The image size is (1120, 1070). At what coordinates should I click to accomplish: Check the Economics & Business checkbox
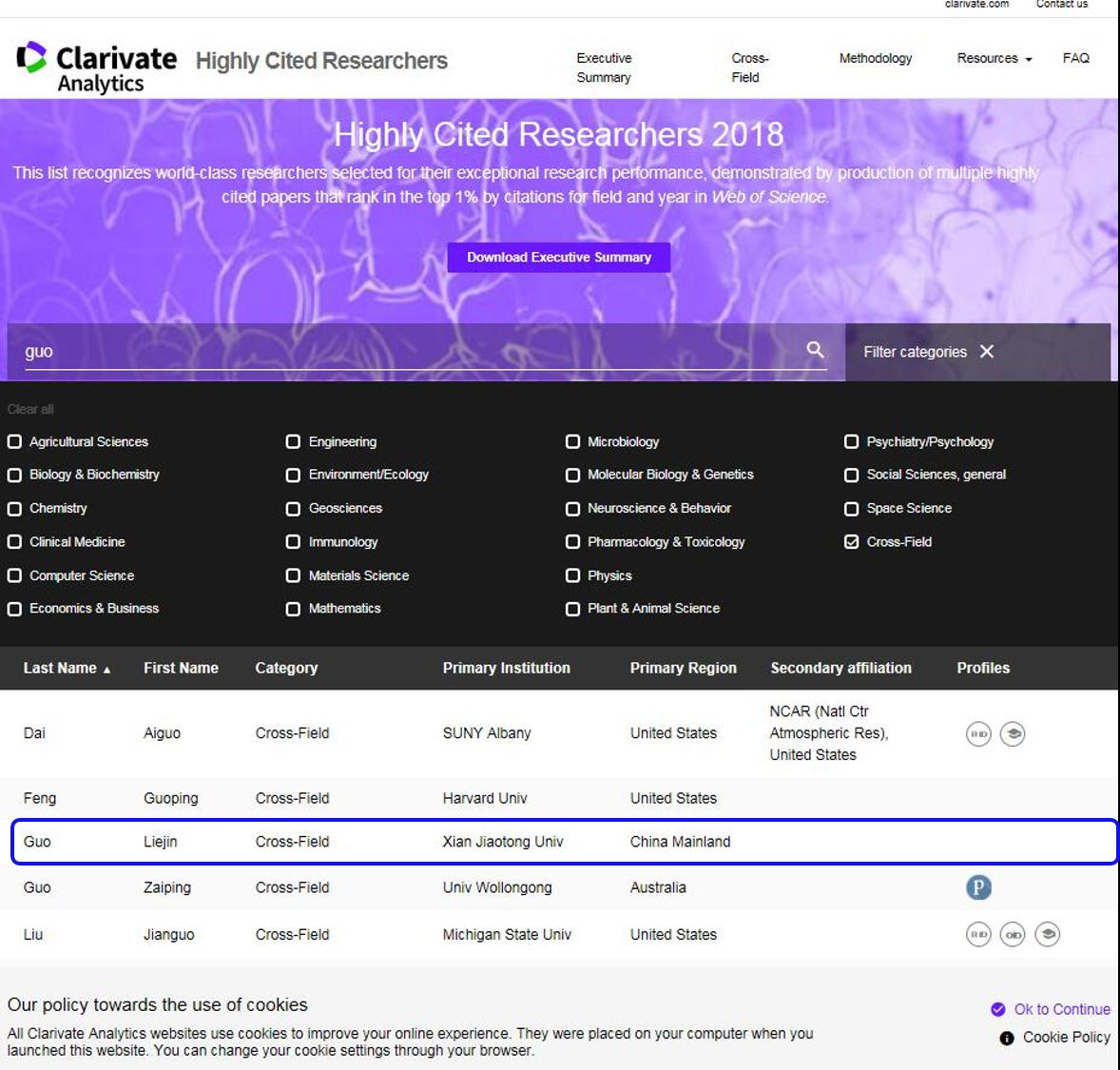click(14, 609)
